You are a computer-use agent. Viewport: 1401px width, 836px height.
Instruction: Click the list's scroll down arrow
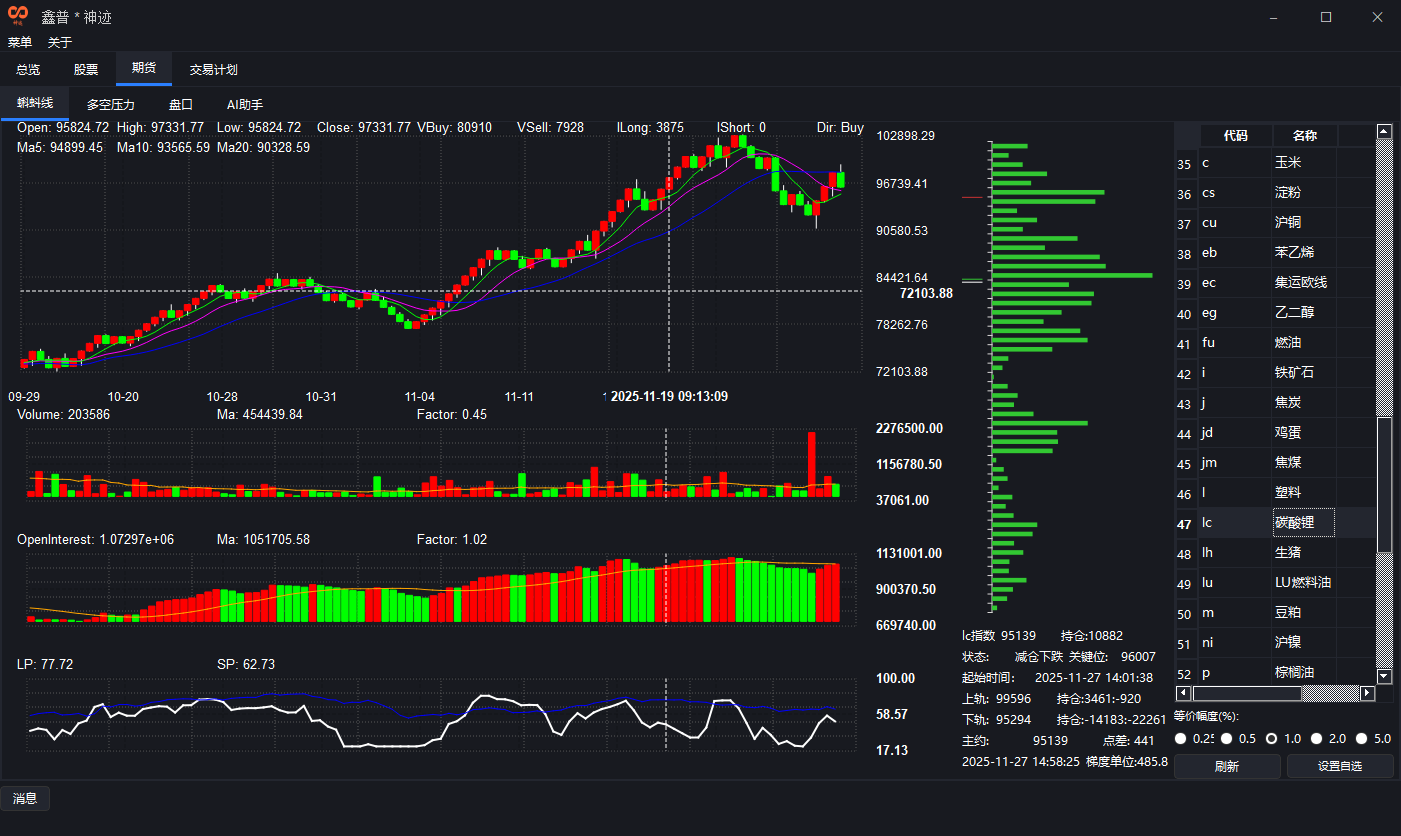pyautogui.click(x=1384, y=677)
